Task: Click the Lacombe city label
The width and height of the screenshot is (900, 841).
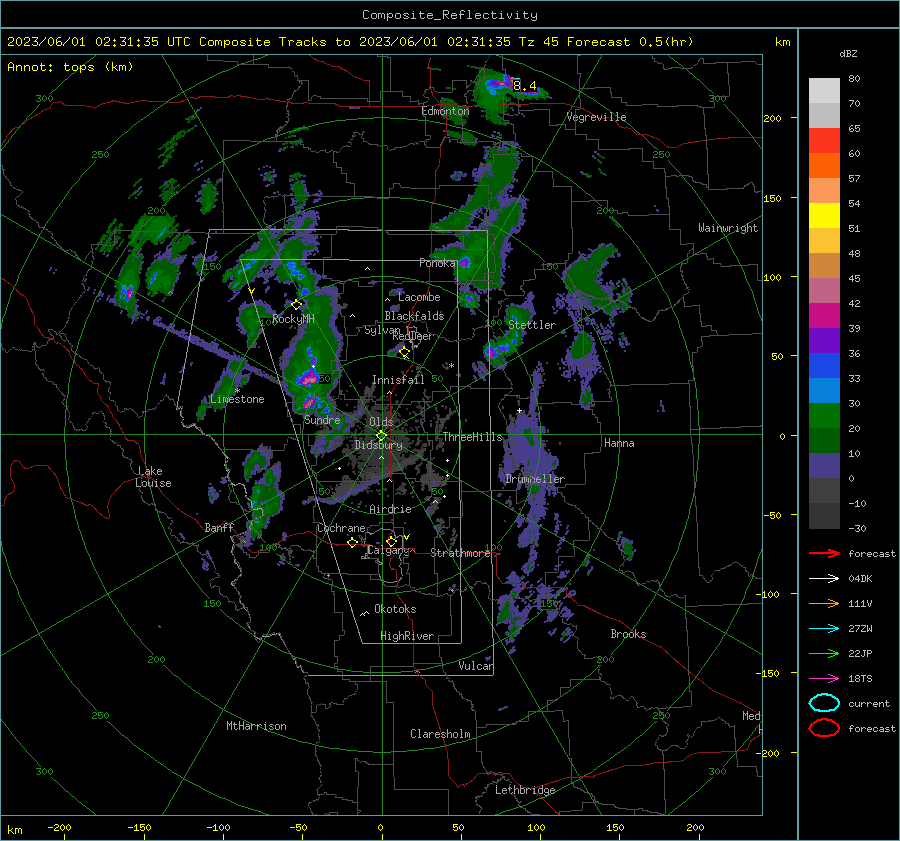Action: pyautogui.click(x=419, y=297)
